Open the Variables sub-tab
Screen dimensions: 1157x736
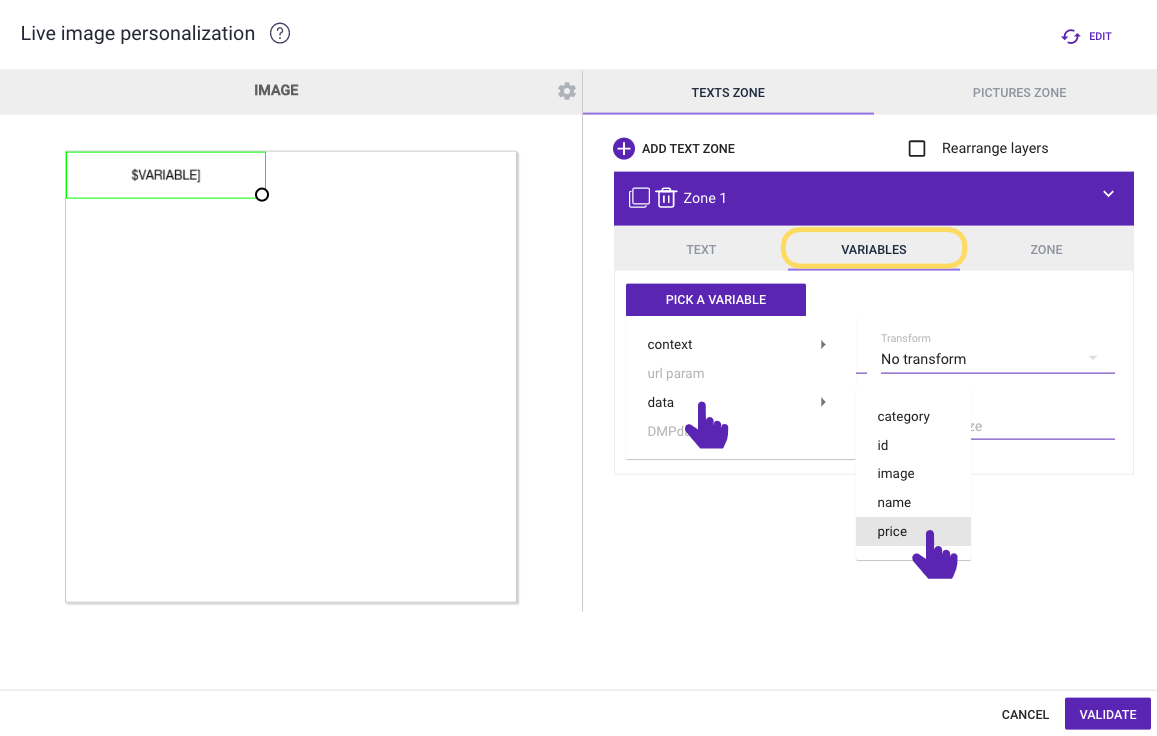(x=874, y=250)
